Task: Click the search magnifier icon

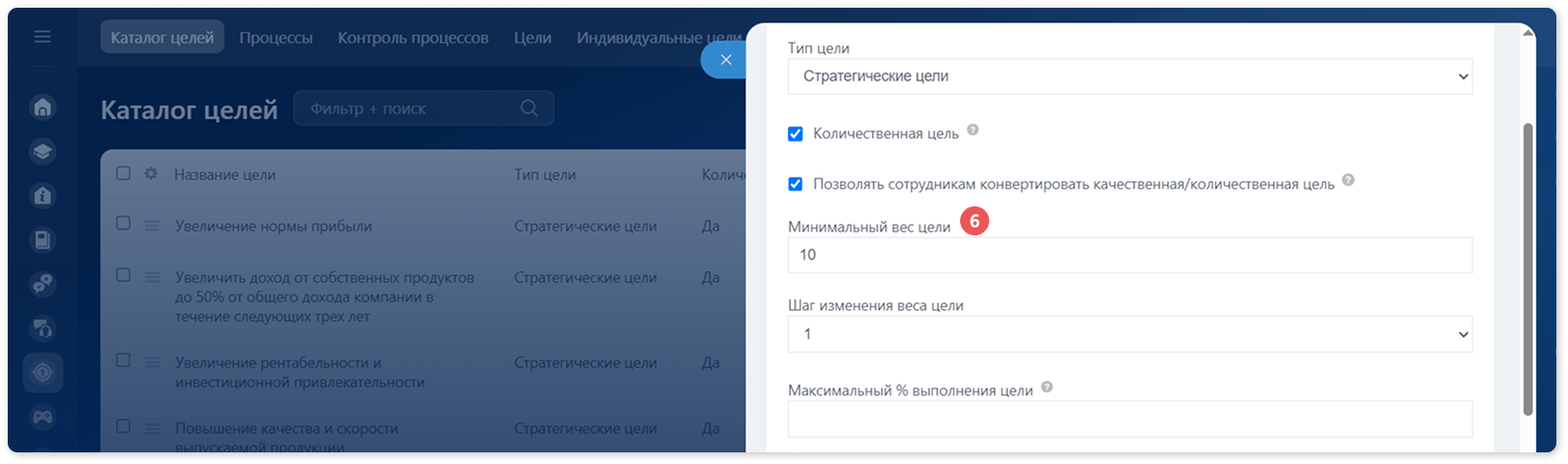Action: pyautogui.click(x=529, y=108)
